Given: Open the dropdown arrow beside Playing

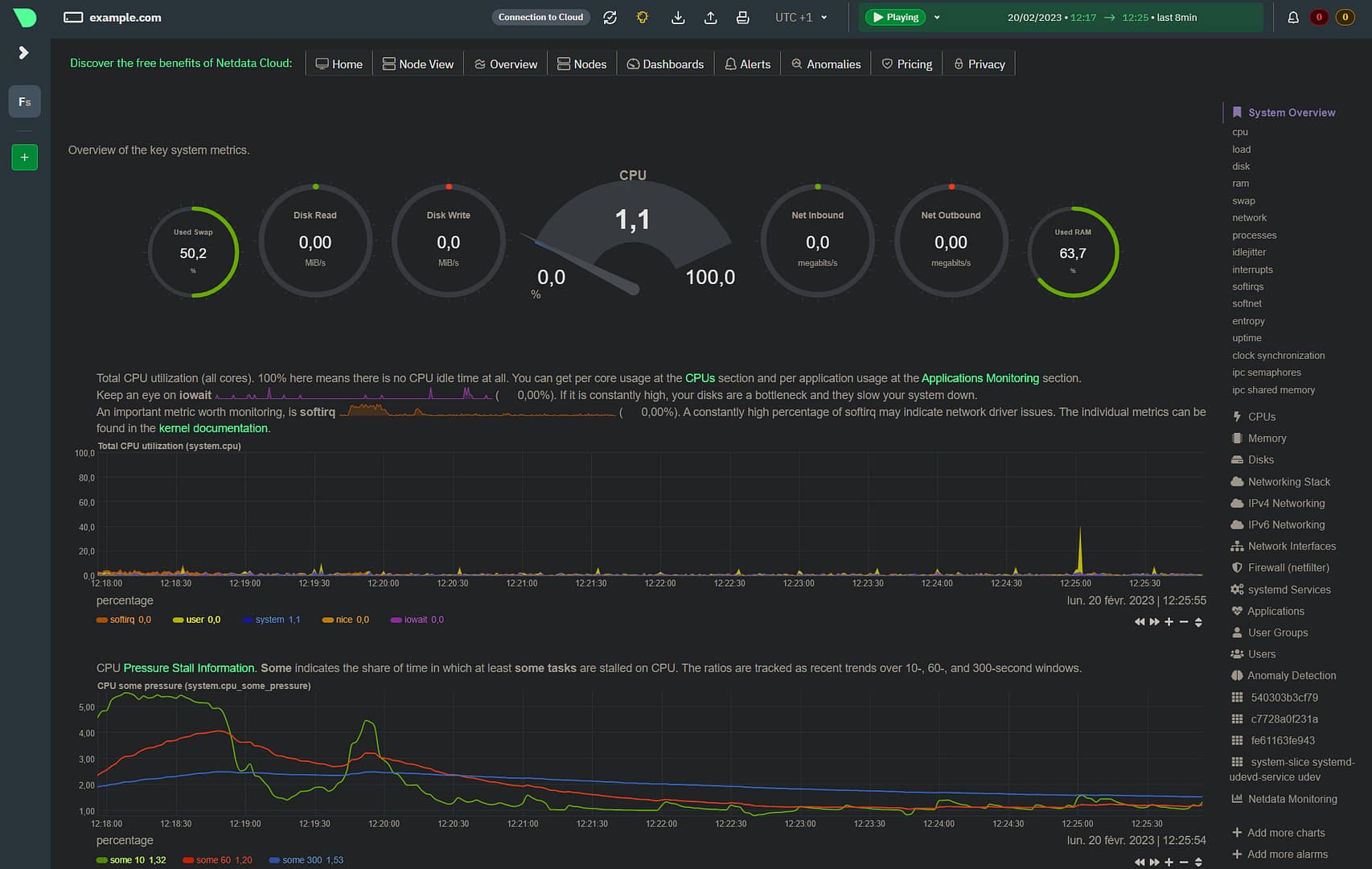Looking at the screenshot, I should [x=937, y=18].
